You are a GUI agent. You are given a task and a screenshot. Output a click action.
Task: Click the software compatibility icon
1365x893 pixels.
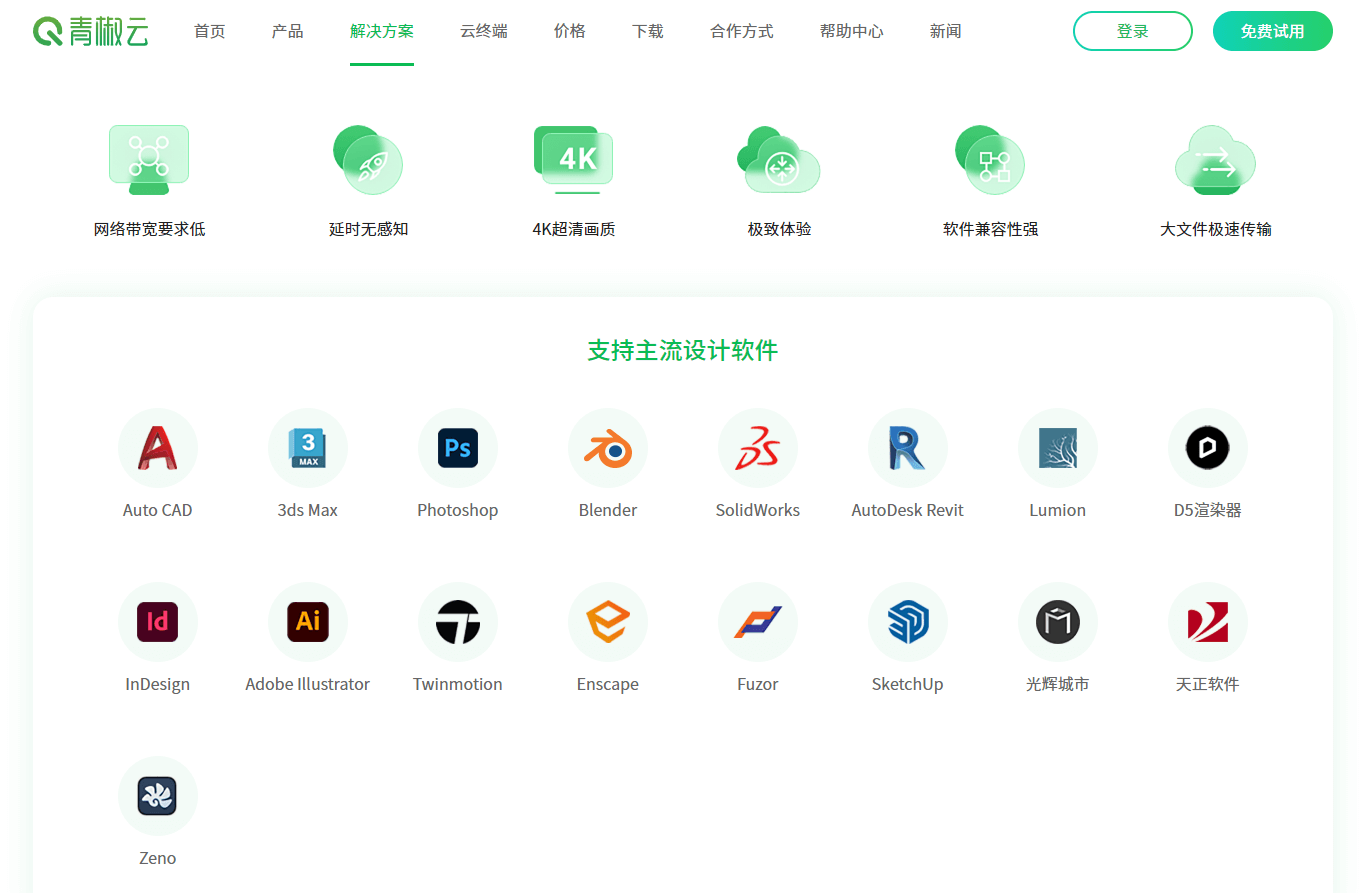point(990,160)
